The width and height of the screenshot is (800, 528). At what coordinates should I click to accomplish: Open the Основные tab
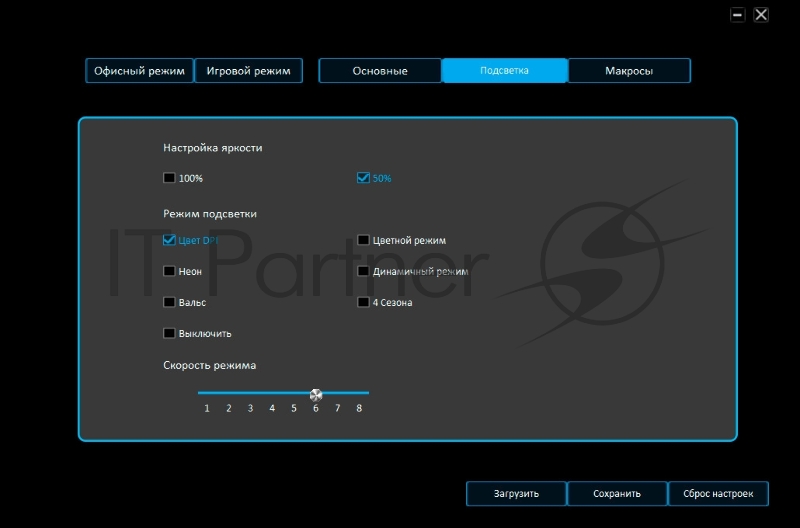pyautogui.click(x=380, y=71)
